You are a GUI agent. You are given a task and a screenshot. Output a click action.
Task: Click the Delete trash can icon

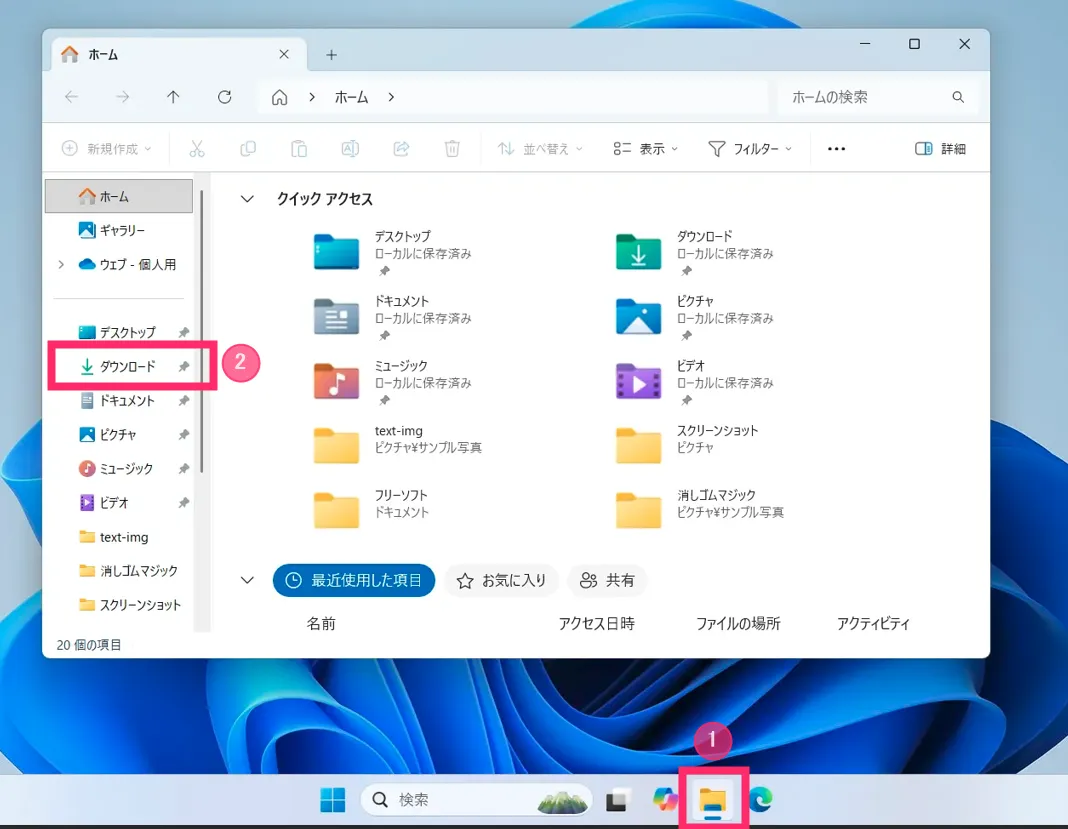coord(452,149)
